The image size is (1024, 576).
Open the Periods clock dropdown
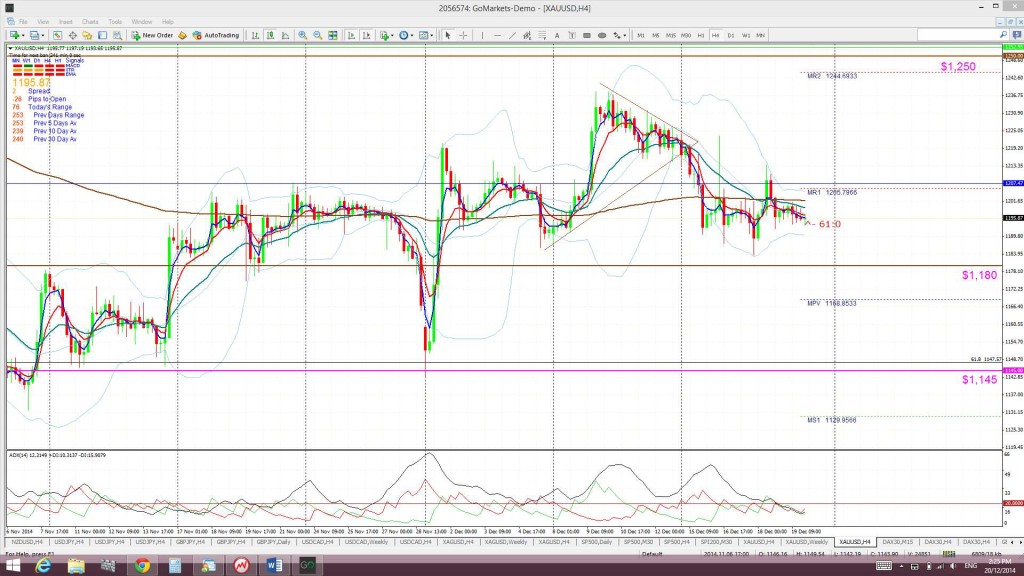(406, 35)
